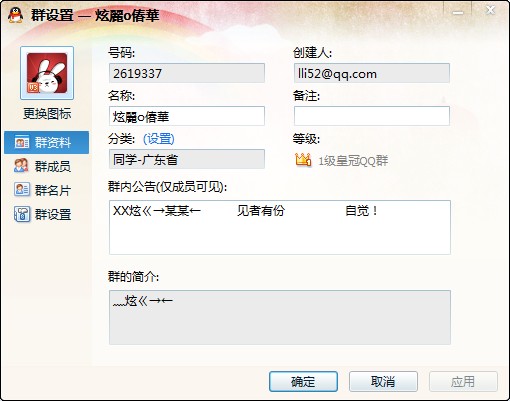The width and height of the screenshot is (510, 401).
Task: Minimize the group settings window
Action: click(458, 11)
